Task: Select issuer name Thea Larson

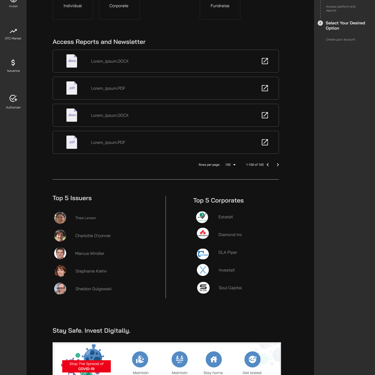Action: coord(85,218)
